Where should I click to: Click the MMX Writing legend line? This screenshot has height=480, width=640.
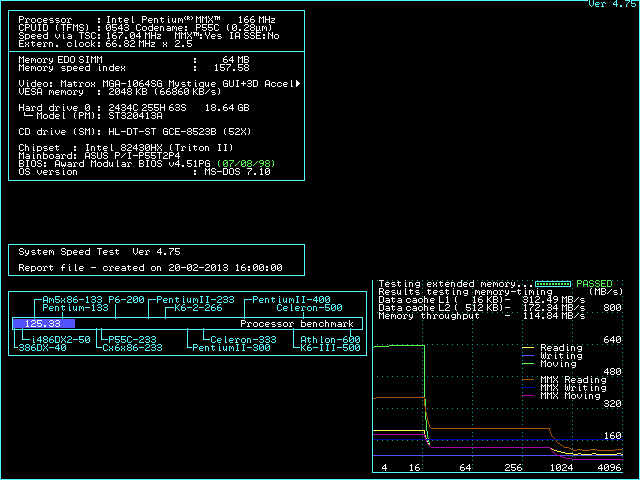pyautogui.click(x=530, y=388)
